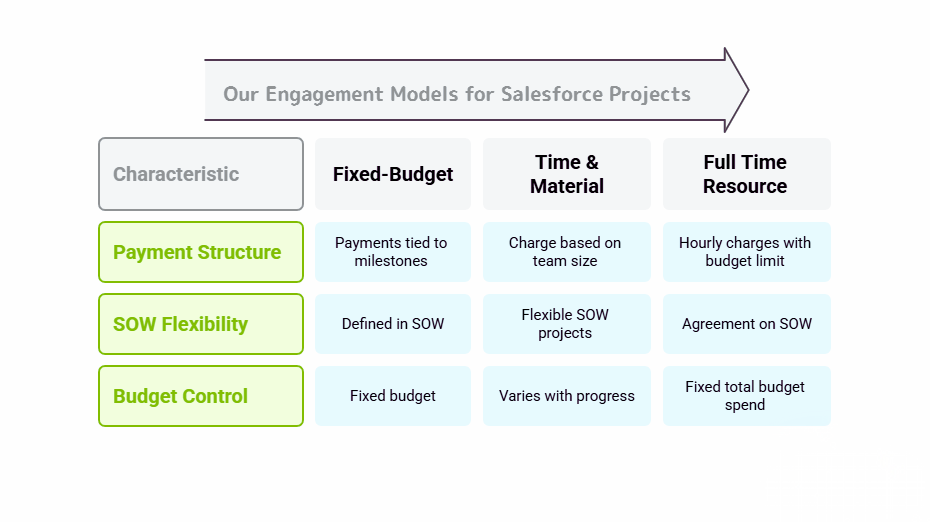Click the Budget Control row label
The width and height of the screenshot is (930, 522).
tap(200, 396)
